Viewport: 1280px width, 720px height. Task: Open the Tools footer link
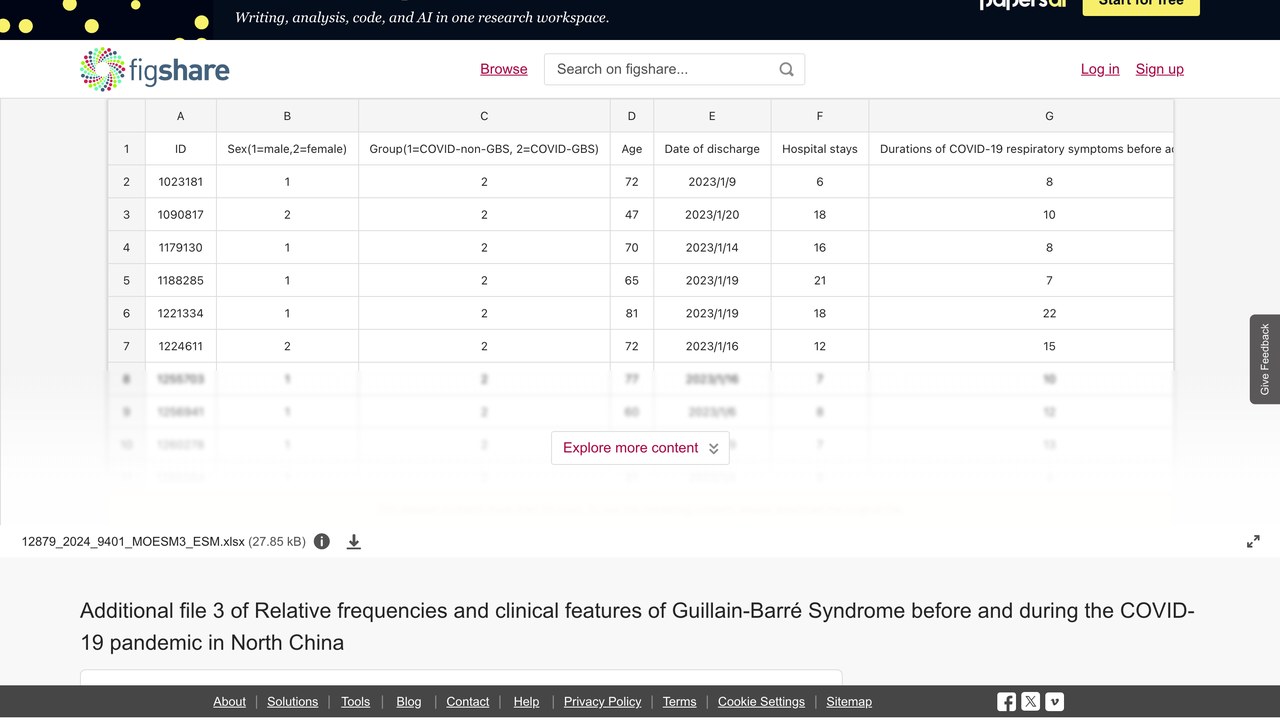coord(355,702)
